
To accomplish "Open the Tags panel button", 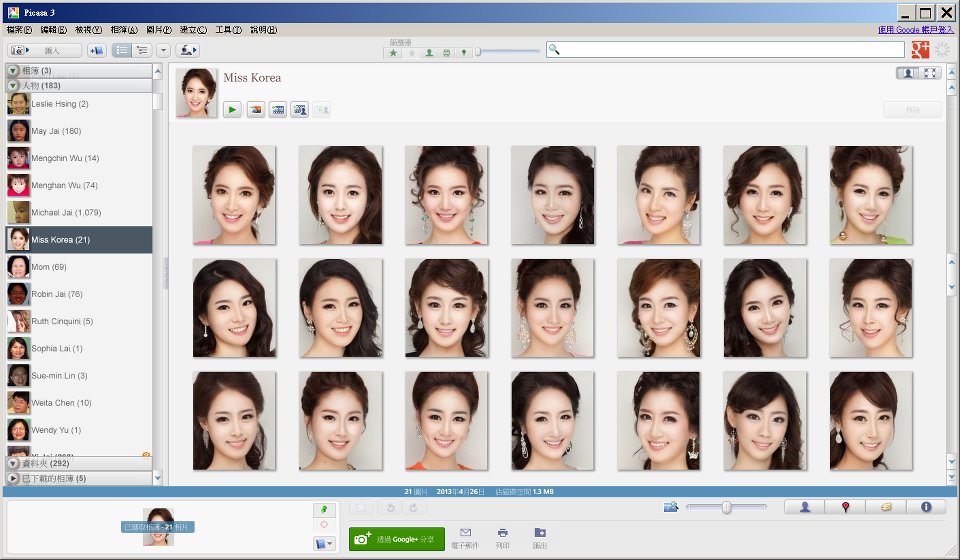I will coord(885,507).
